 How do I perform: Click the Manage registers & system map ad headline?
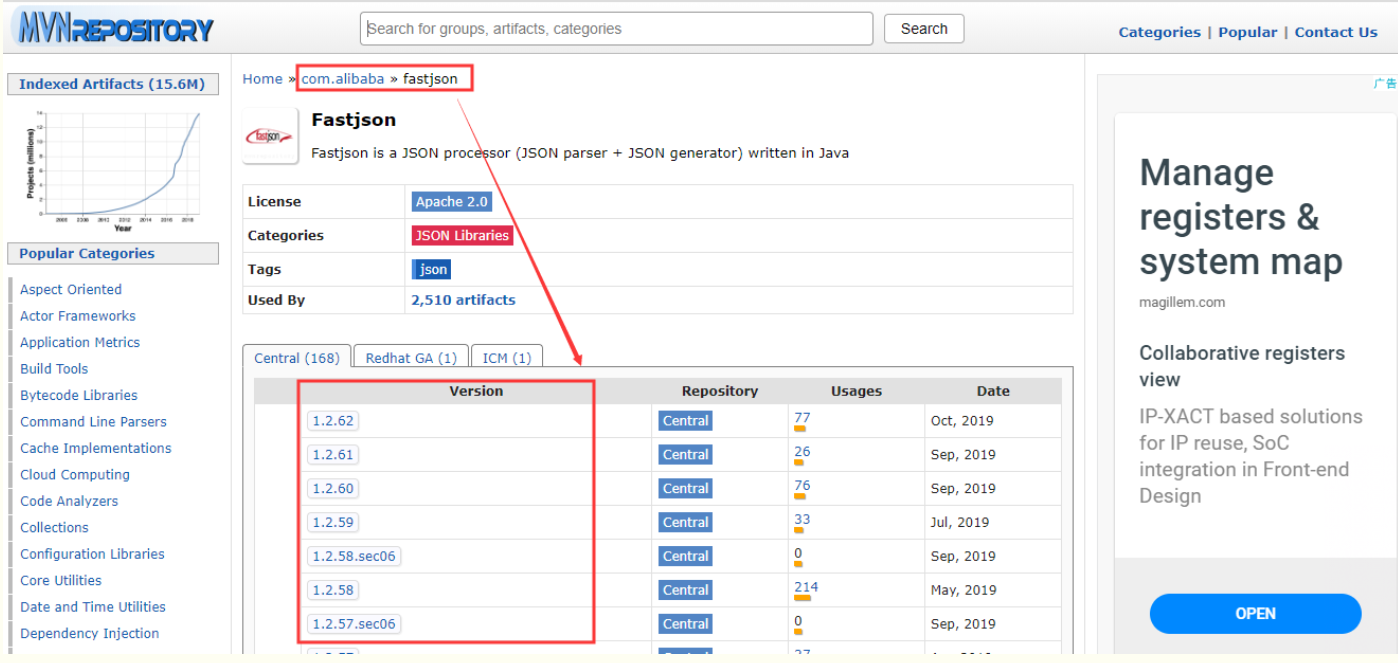pyautogui.click(x=1241, y=217)
